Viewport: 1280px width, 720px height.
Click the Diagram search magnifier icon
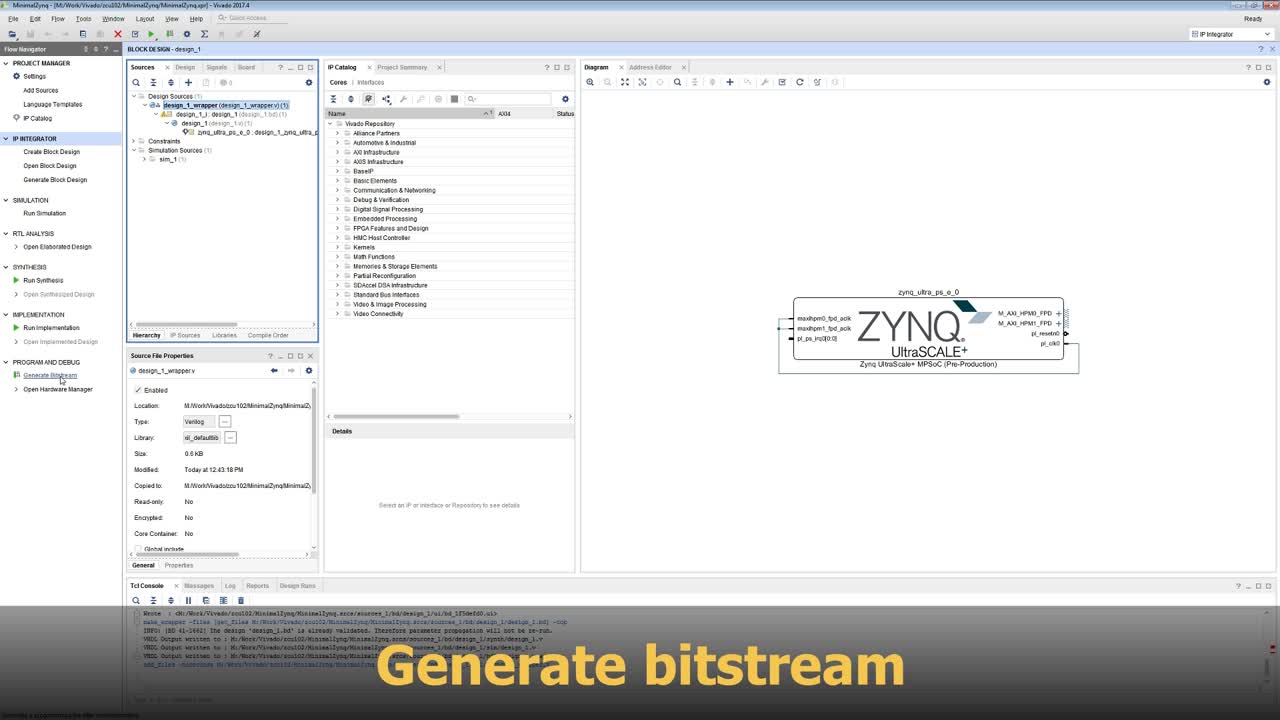click(x=677, y=82)
